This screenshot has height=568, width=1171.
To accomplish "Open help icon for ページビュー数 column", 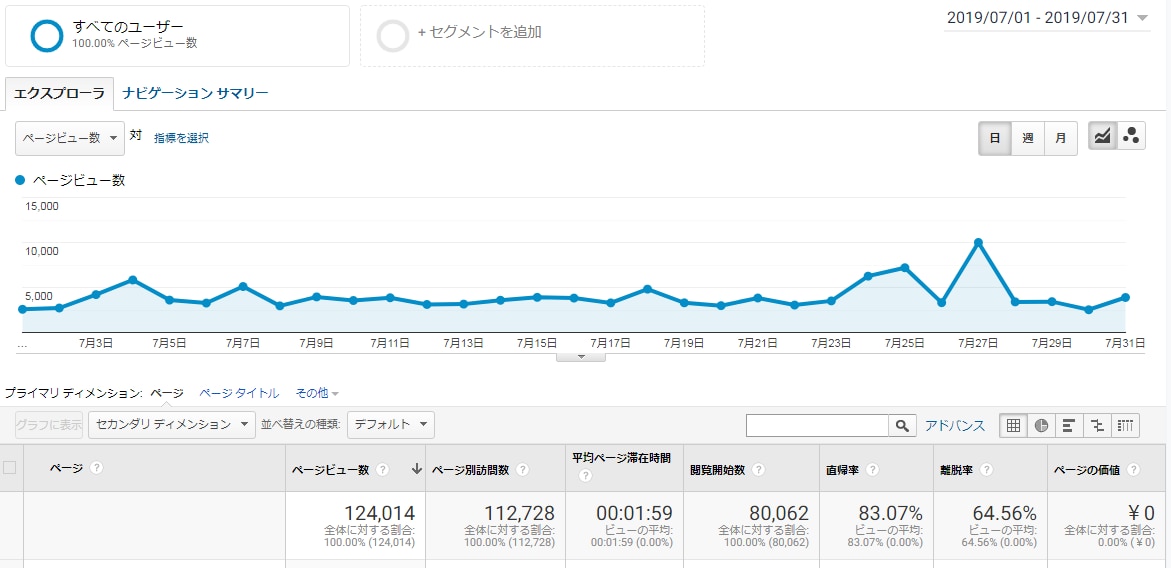I will pyautogui.click(x=382, y=469).
